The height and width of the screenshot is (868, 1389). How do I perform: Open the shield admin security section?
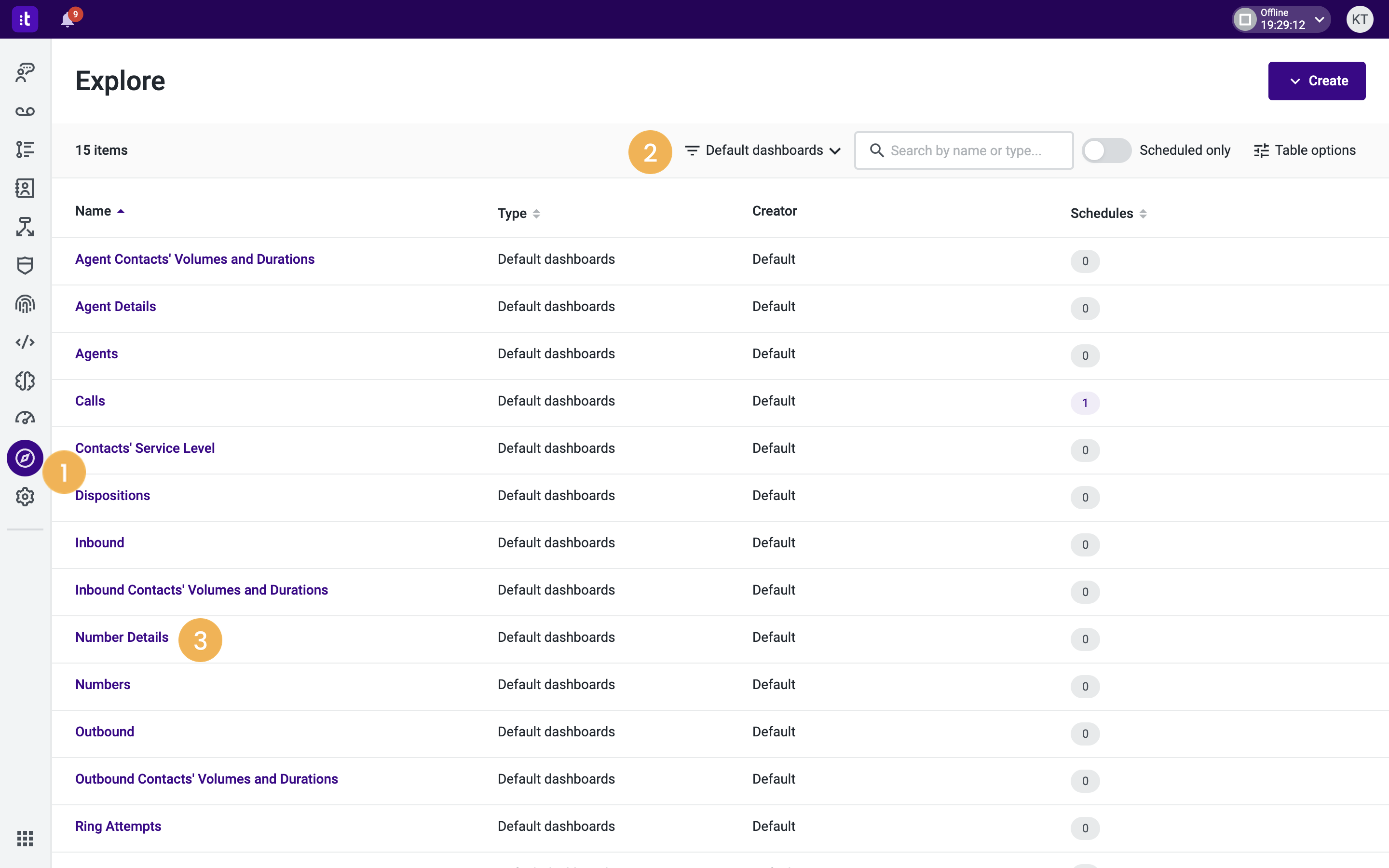[25, 265]
